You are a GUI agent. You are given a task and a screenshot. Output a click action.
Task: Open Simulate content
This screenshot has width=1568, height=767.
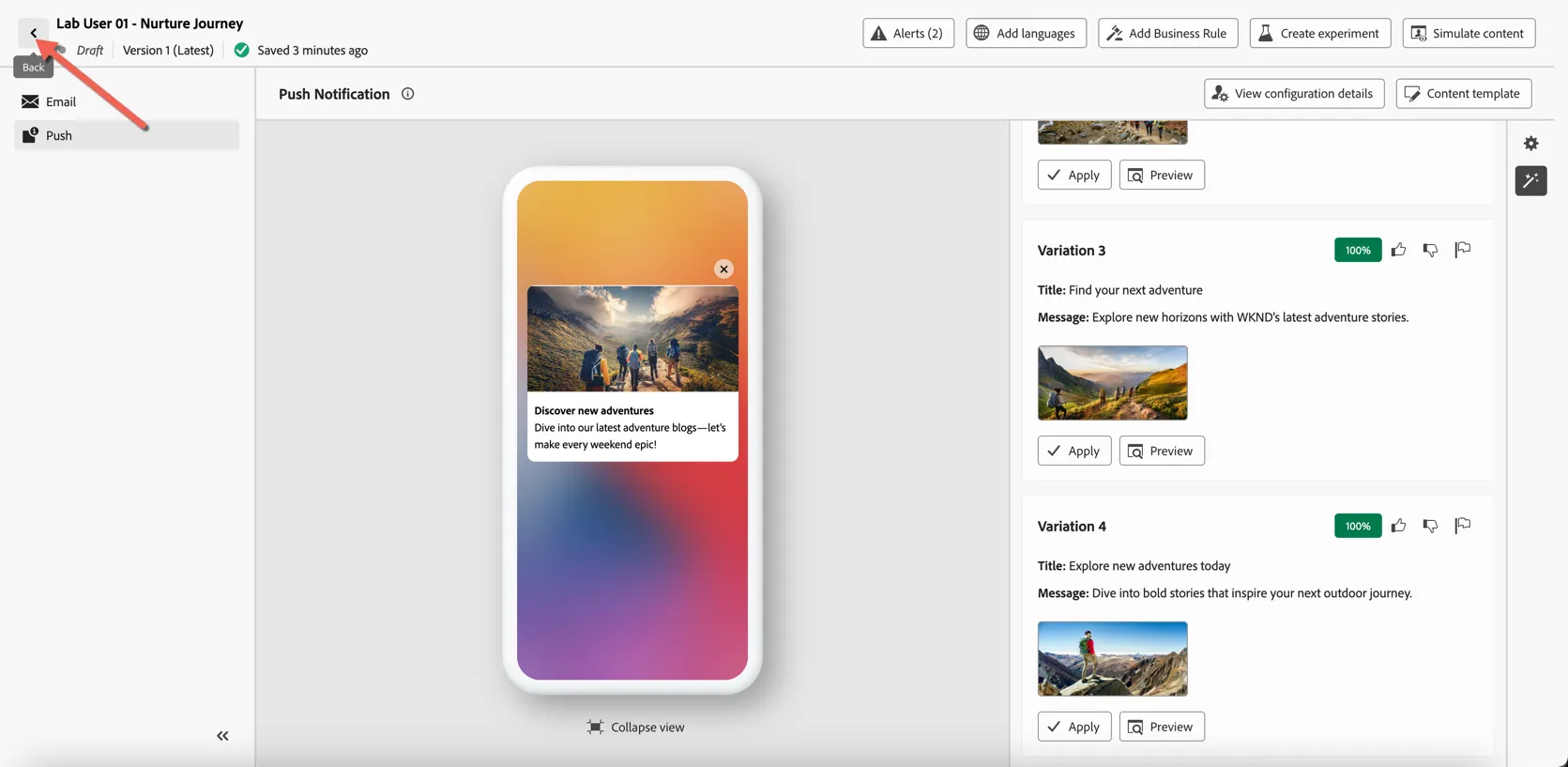[x=1469, y=33]
